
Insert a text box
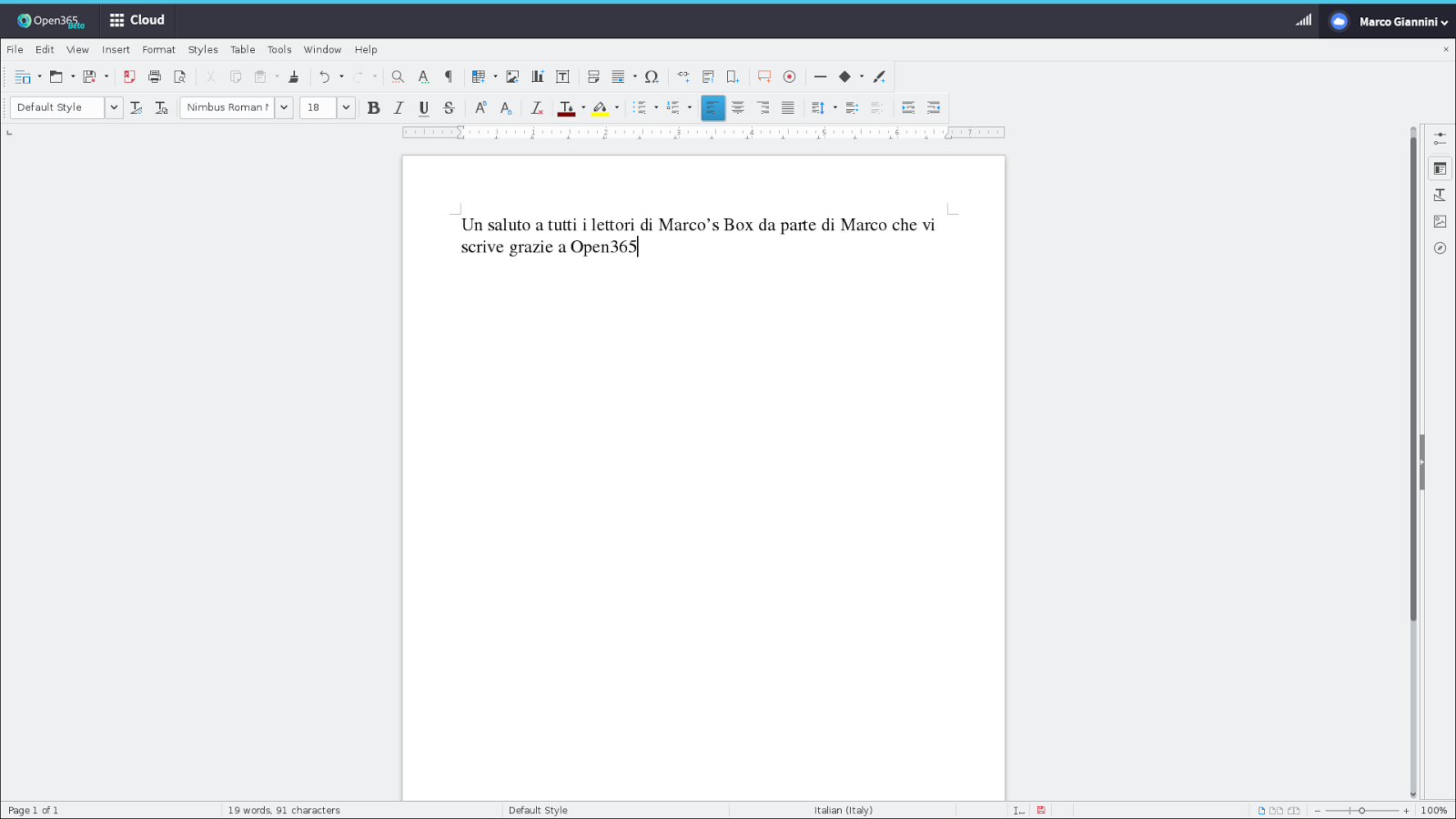pos(562,77)
